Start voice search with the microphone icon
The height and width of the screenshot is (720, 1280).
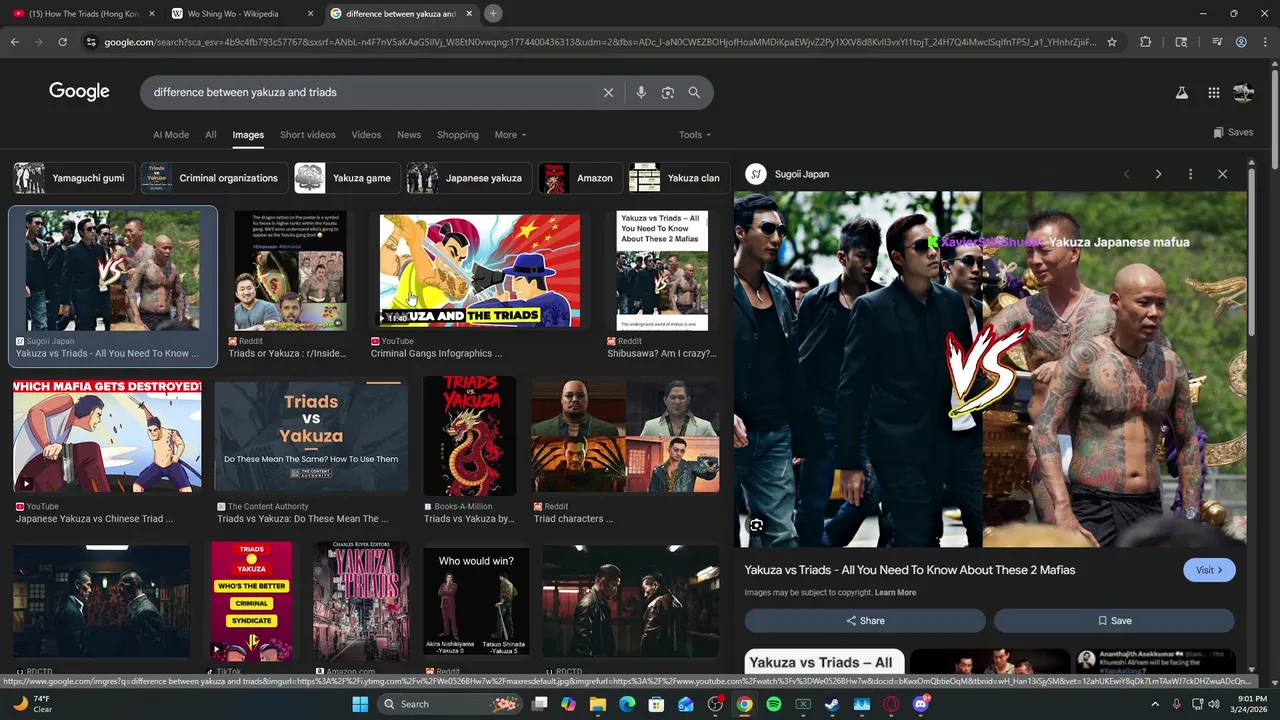(641, 92)
